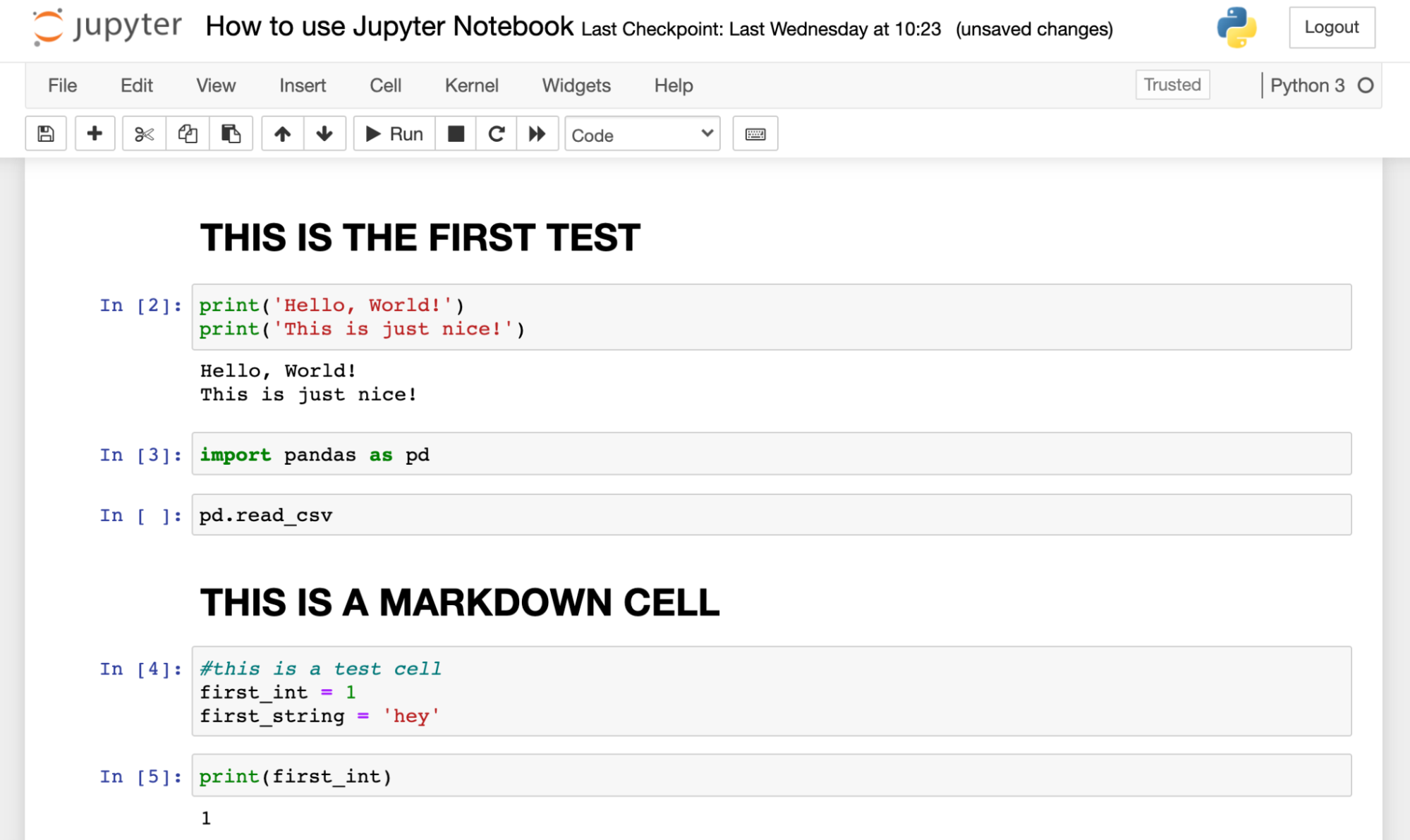Click the Fast-forward all cells icon
The width and height of the screenshot is (1410, 840).
pos(538,134)
